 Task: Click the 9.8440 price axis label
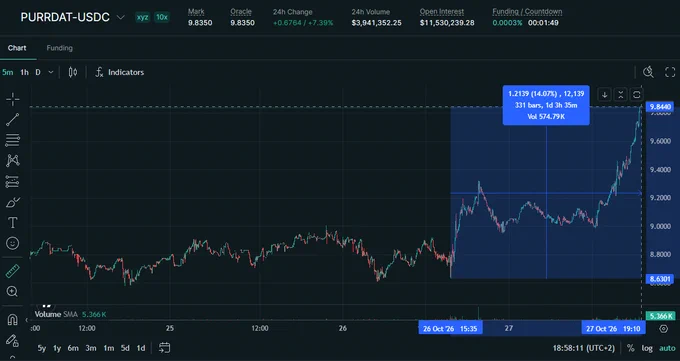(x=660, y=107)
